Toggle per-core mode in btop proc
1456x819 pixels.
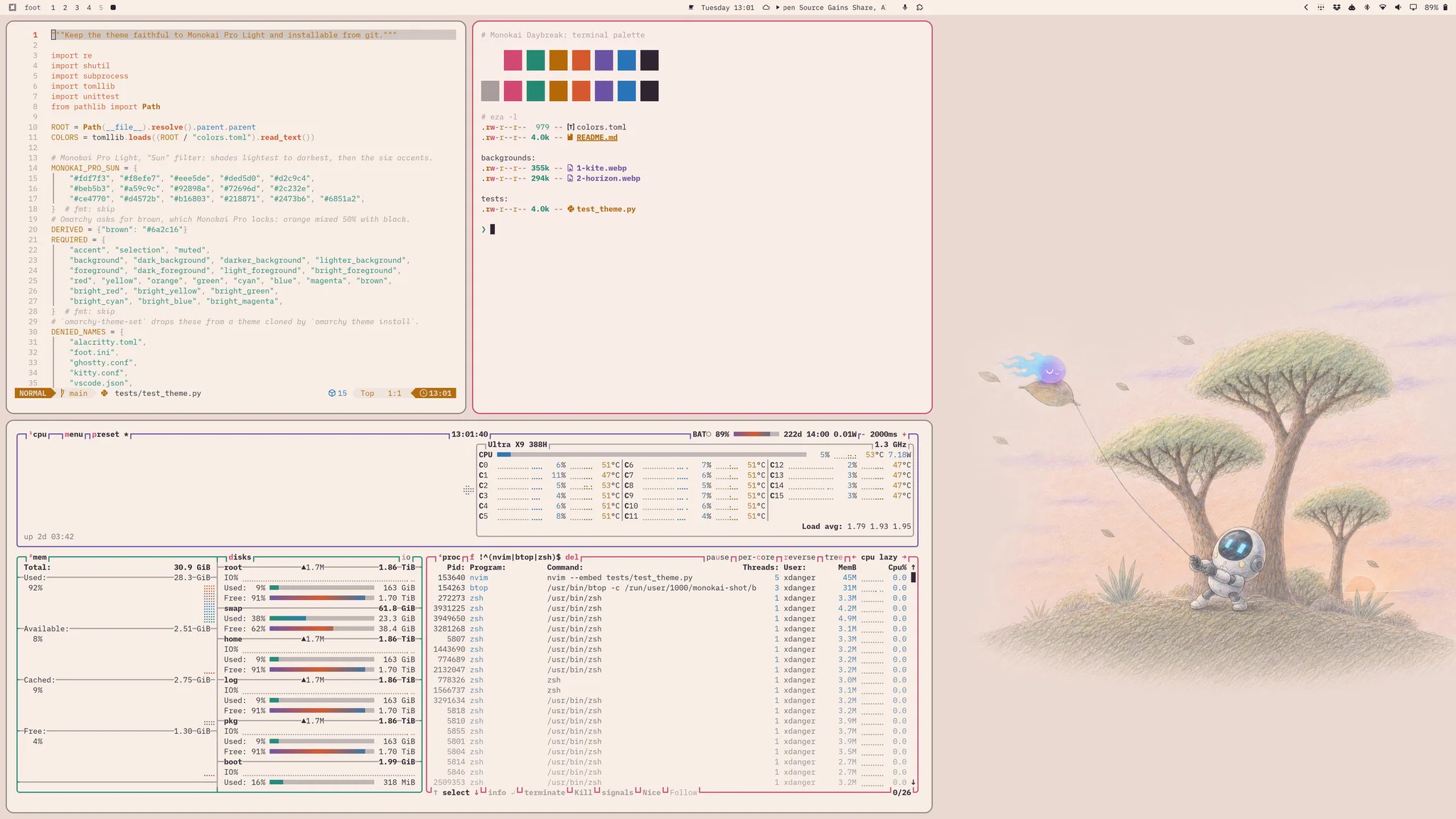(x=756, y=557)
